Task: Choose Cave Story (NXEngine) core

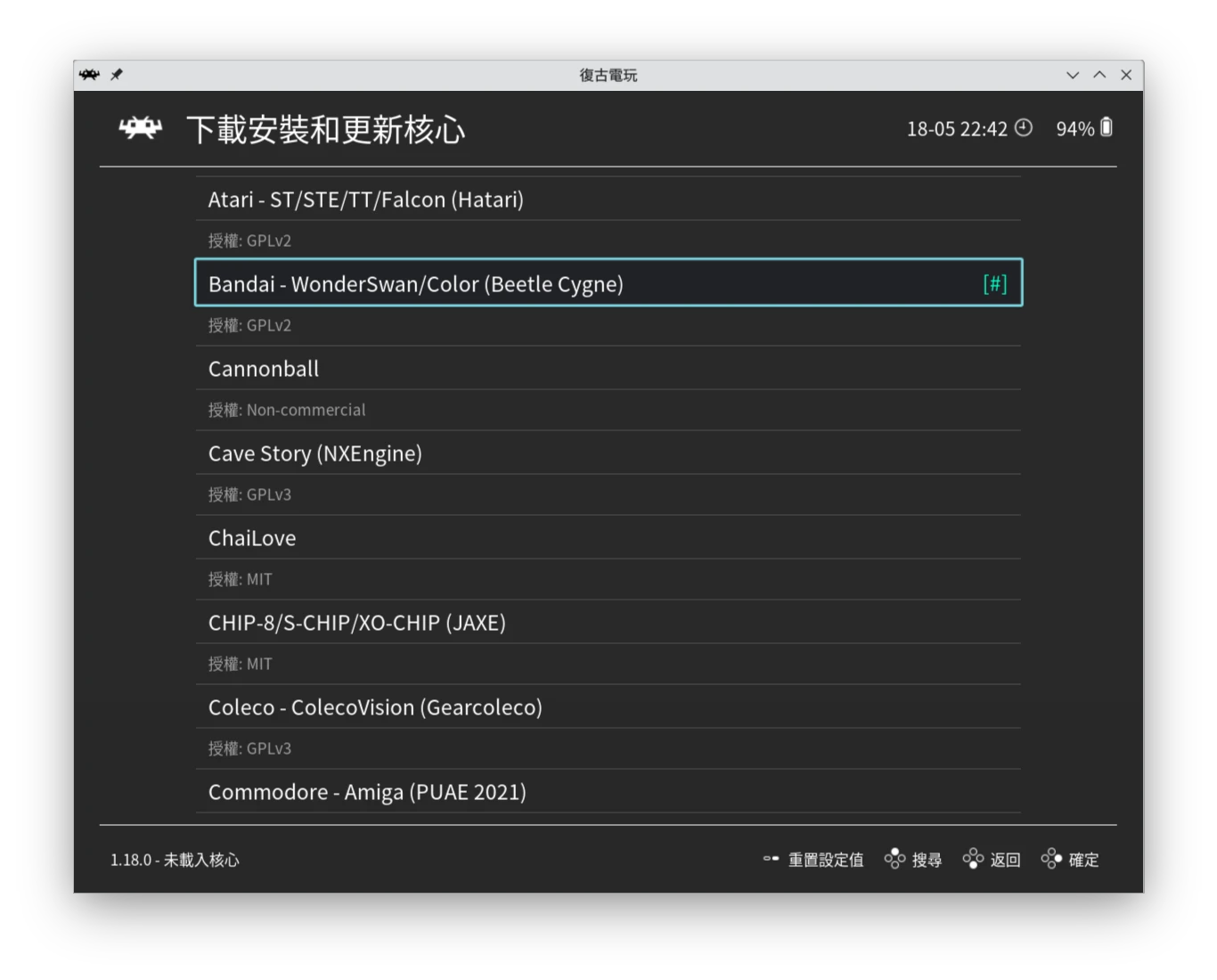Action: tap(314, 453)
